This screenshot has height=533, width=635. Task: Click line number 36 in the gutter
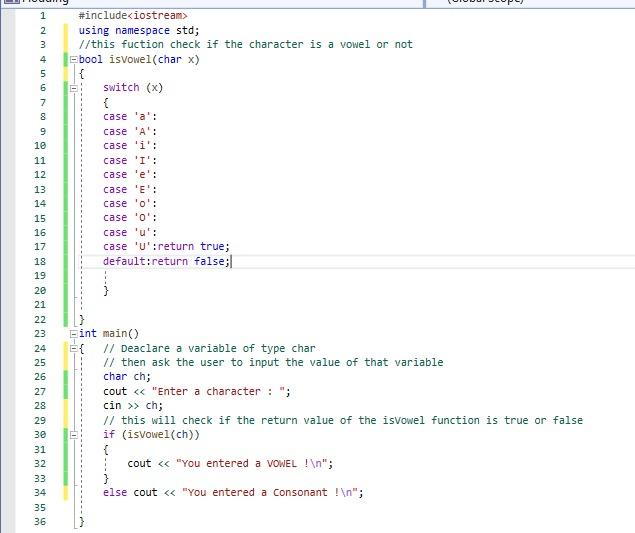[x=40, y=522]
